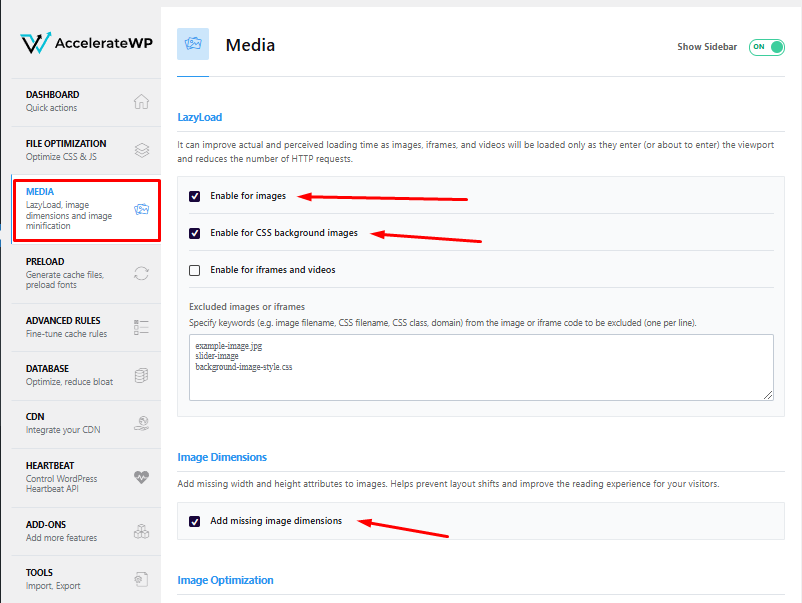
Task: Click the Preload refresh arrows icon
Action: click(141, 273)
